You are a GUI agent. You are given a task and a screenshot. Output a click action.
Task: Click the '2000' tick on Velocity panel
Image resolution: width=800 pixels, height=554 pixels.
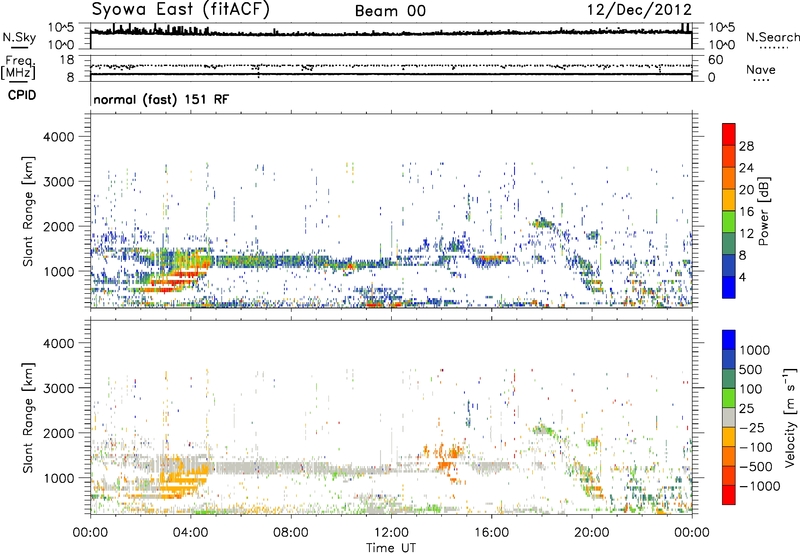(x=58, y=433)
